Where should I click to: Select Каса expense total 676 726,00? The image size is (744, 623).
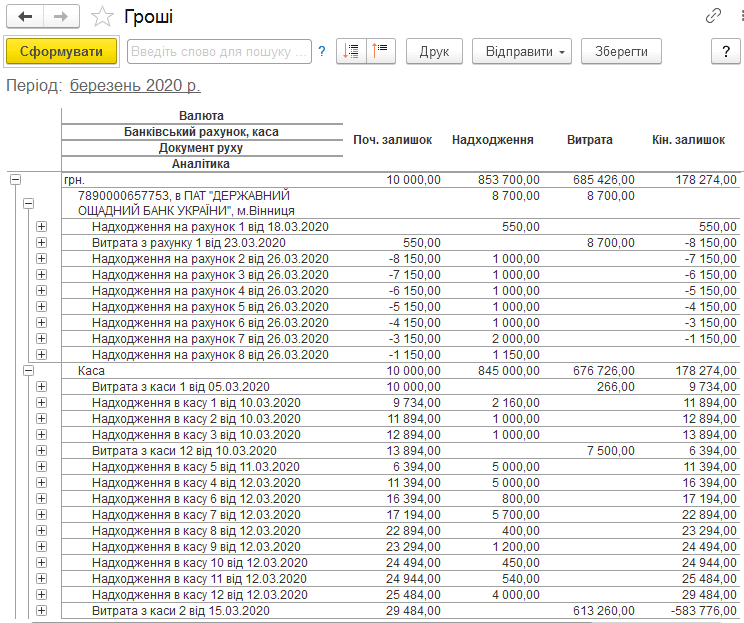click(604, 371)
